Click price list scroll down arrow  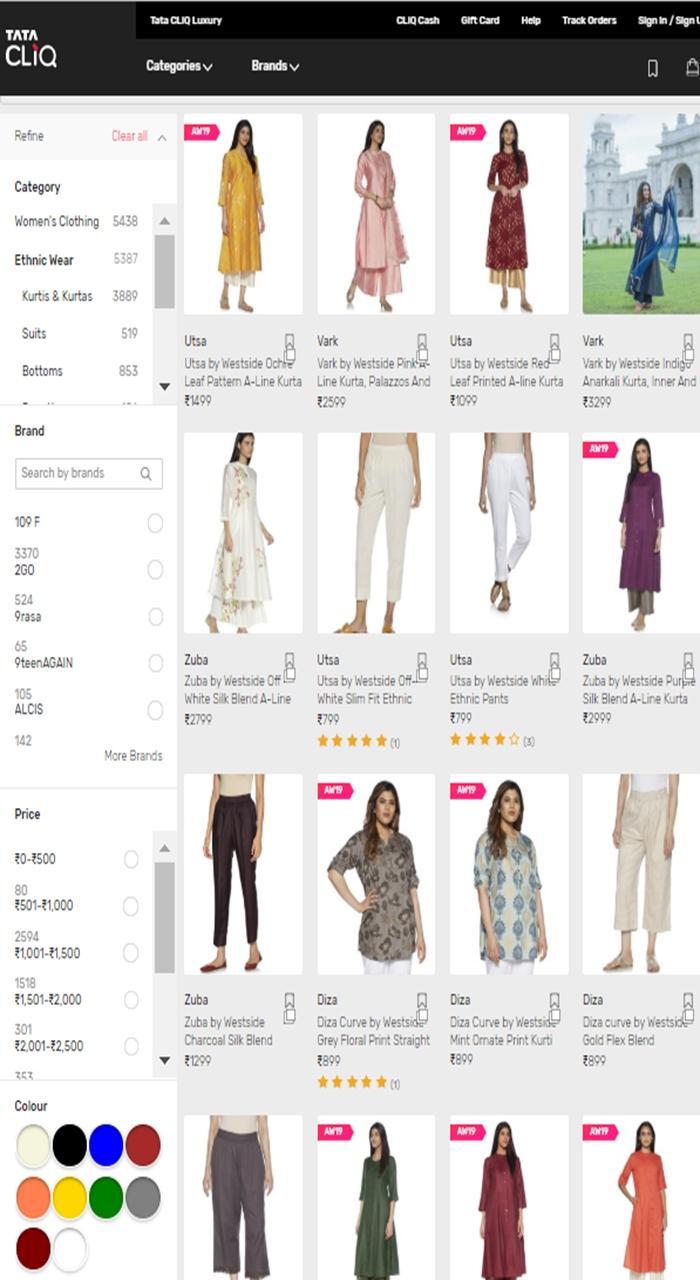(x=164, y=1060)
